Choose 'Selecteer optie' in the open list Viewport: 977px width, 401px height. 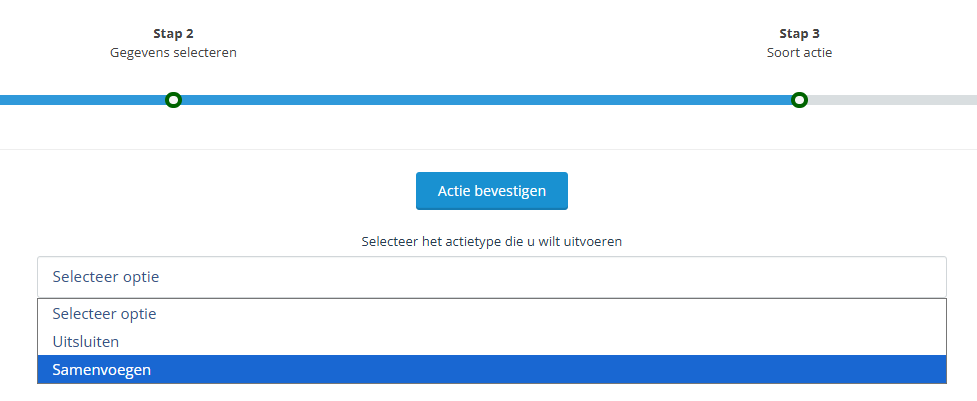point(104,313)
